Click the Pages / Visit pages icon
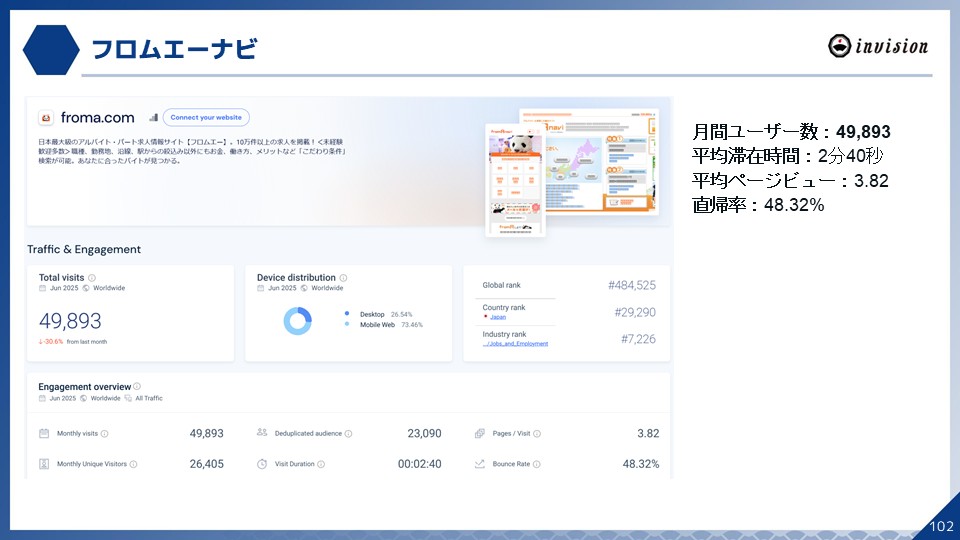Screen dimensions: 960x540 pyautogui.click(x=480, y=433)
